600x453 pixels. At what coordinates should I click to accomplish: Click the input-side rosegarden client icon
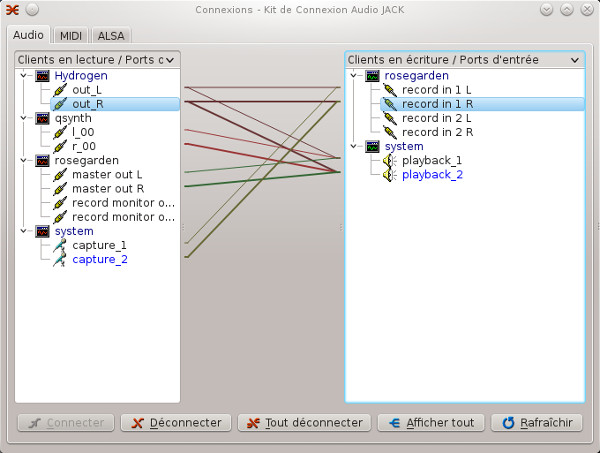(373, 76)
